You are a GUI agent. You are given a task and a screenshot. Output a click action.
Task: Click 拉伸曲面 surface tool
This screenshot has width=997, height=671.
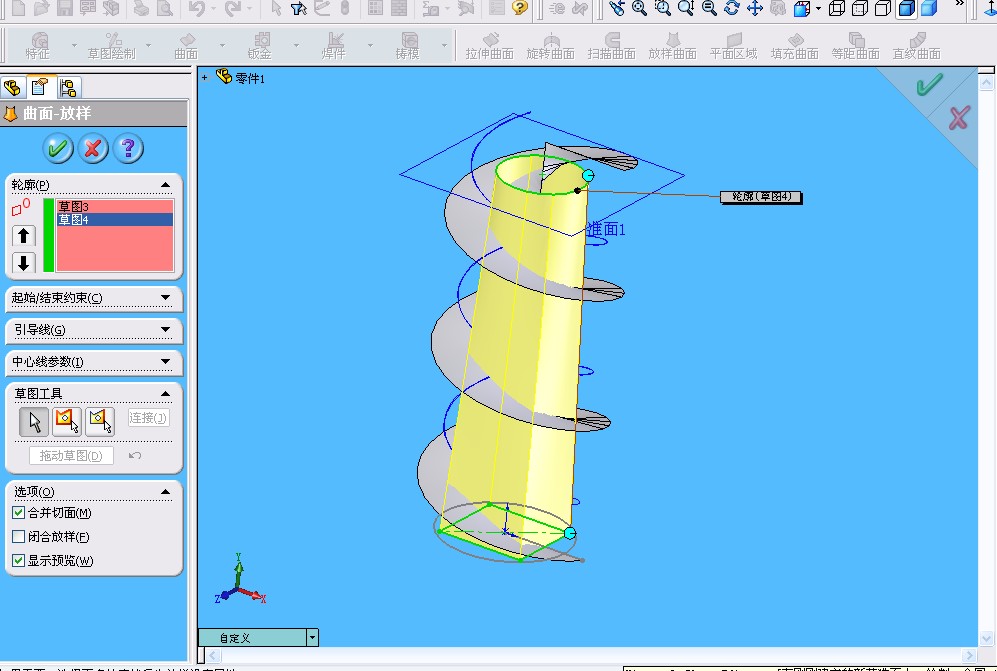point(489,46)
